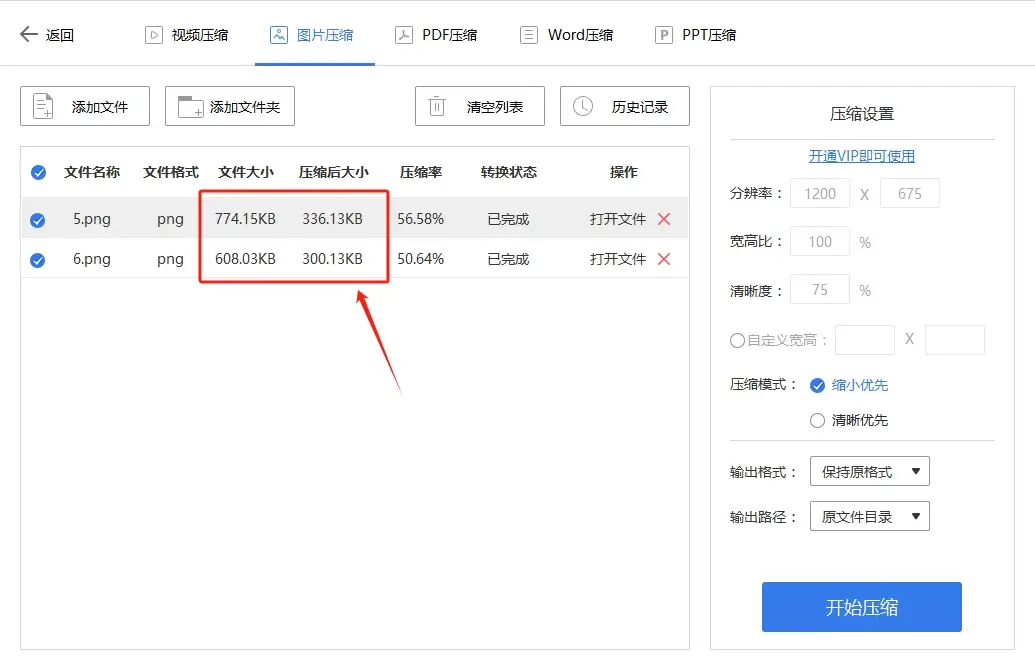Open the 输出路径 dropdown (原文件目录)
Screen dimensions: 1035x670
(x=869, y=517)
